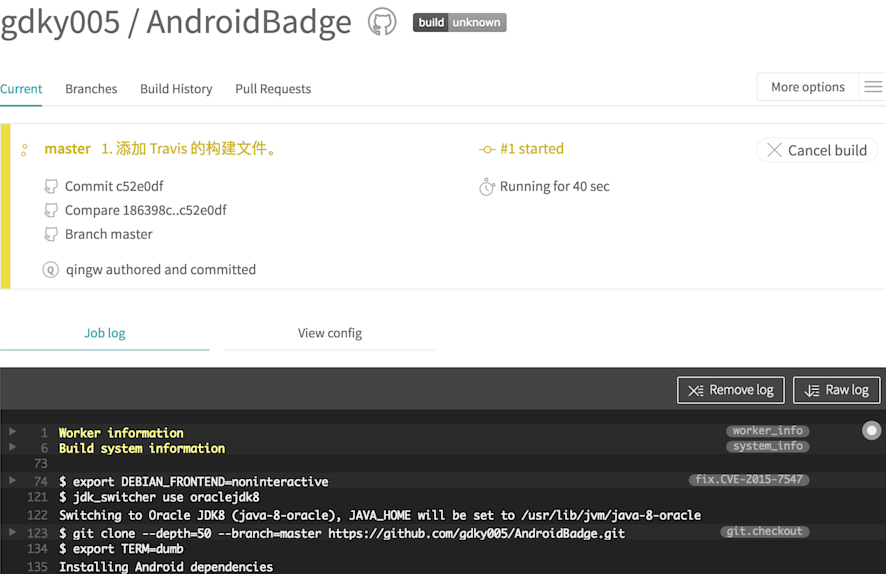This screenshot has height=574, width=886.
Task: Click the GitHub icon beside Commit c52e0df
Action: 51,186
